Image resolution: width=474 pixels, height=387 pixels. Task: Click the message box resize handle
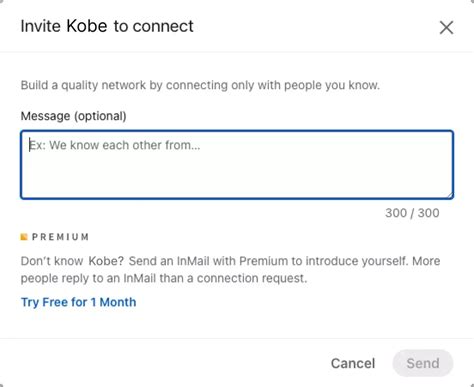pos(450,195)
